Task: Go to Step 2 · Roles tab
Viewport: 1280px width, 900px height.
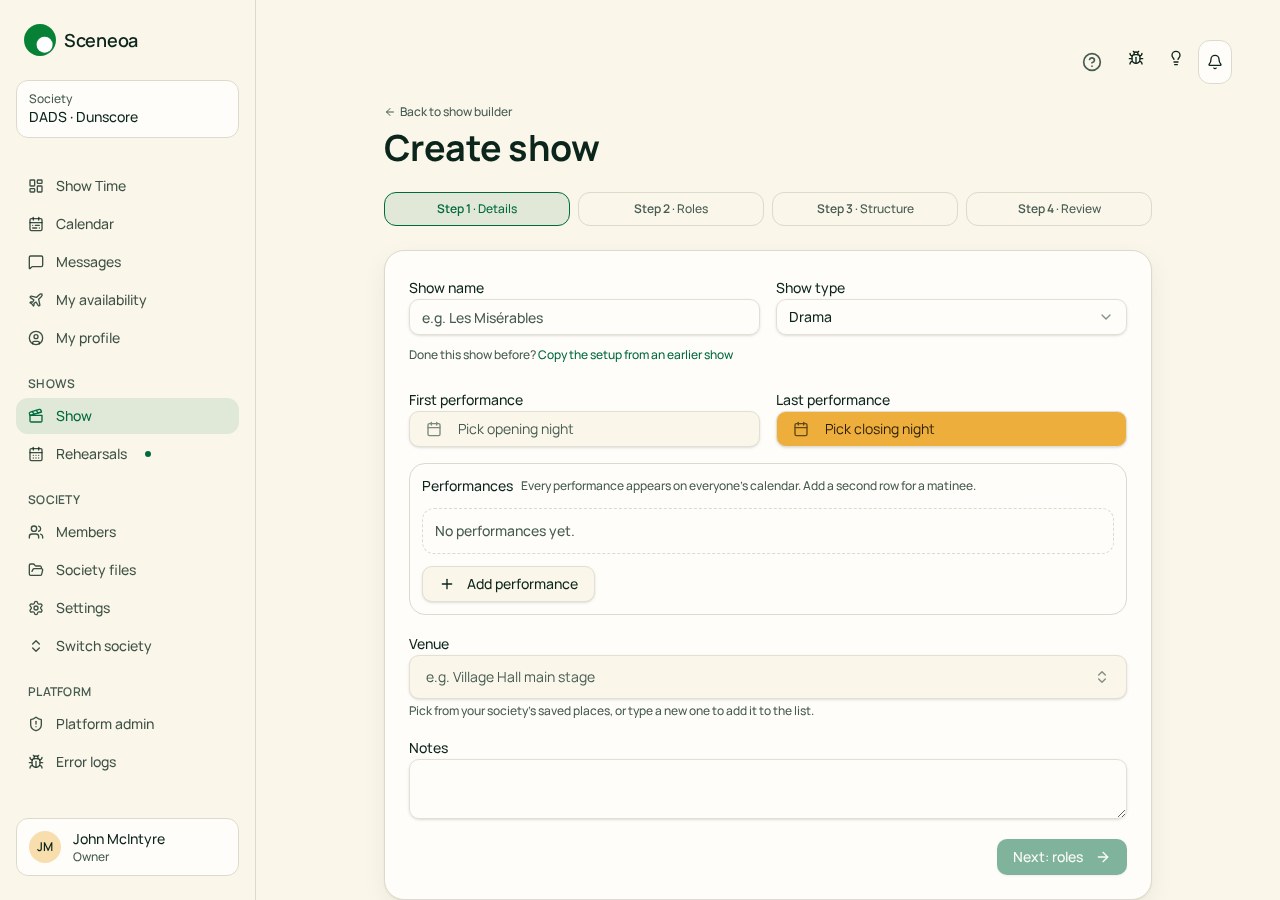Action: [x=671, y=209]
